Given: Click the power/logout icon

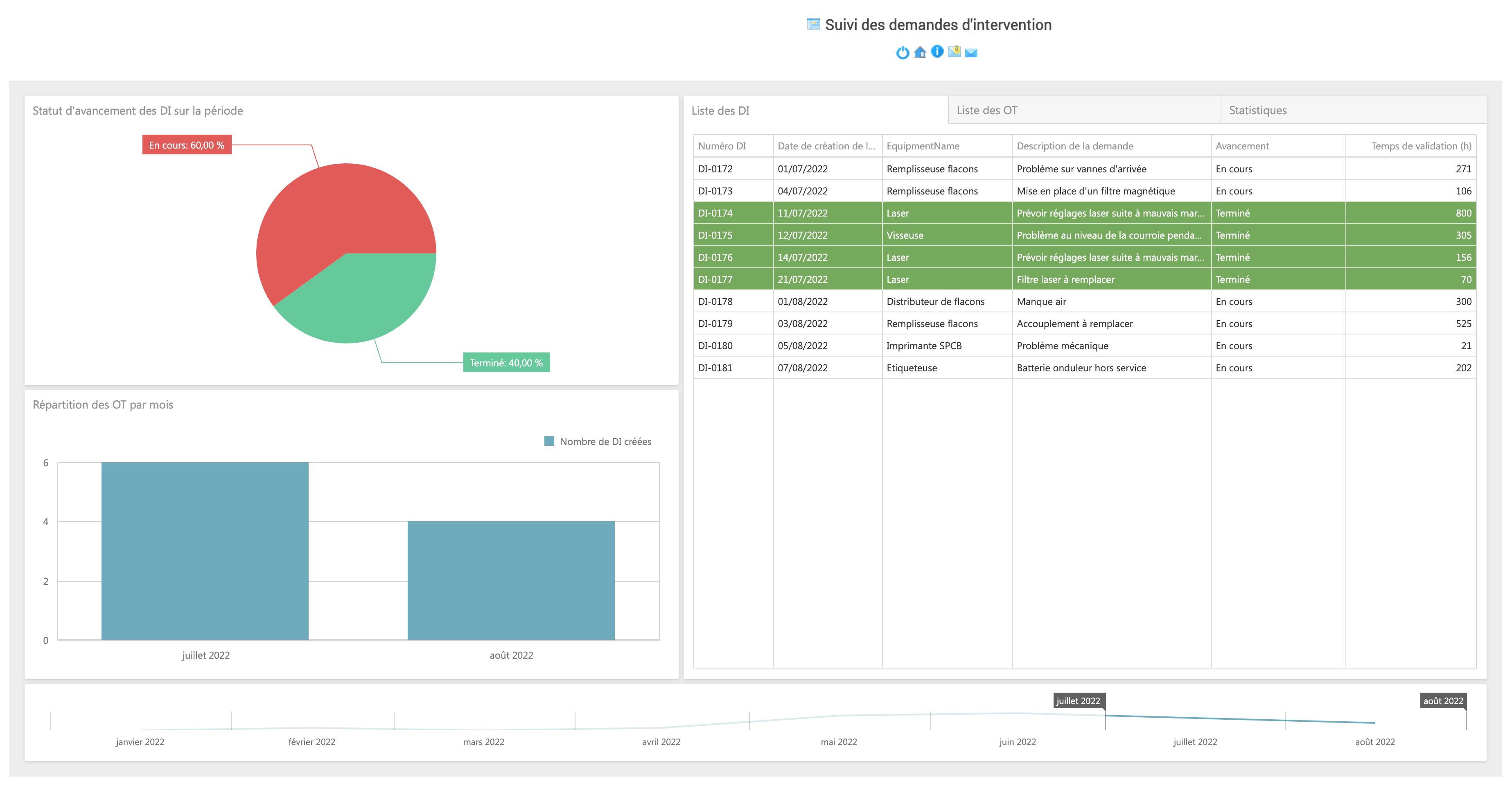Looking at the screenshot, I should tap(902, 53).
